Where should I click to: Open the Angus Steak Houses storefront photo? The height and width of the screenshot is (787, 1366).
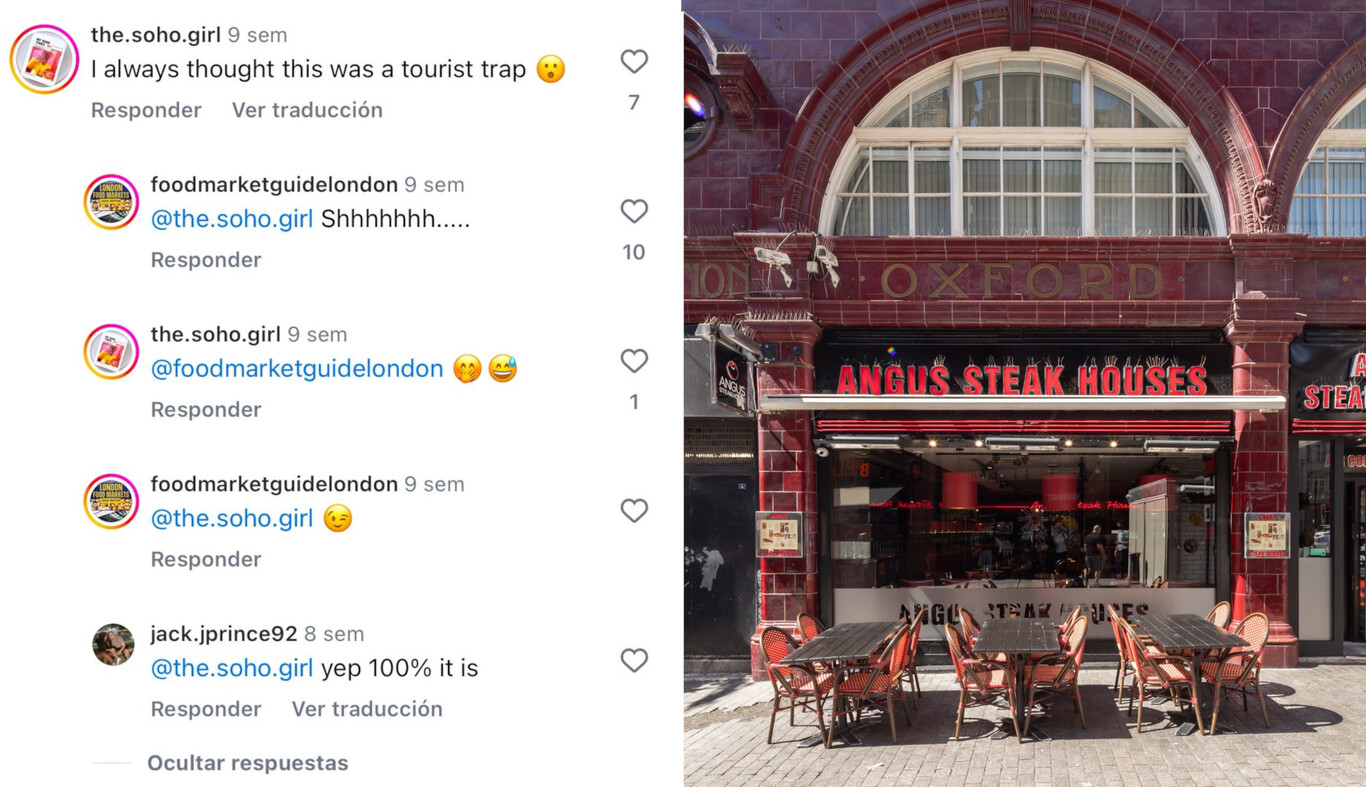coord(1025,393)
